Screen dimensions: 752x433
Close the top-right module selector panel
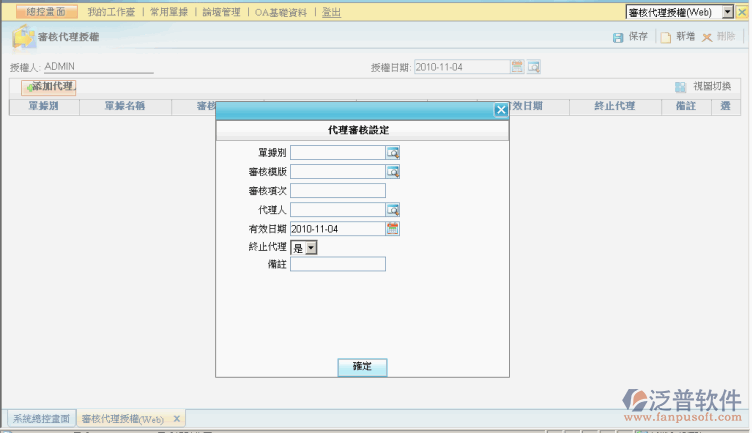click(x=742, y=12)
